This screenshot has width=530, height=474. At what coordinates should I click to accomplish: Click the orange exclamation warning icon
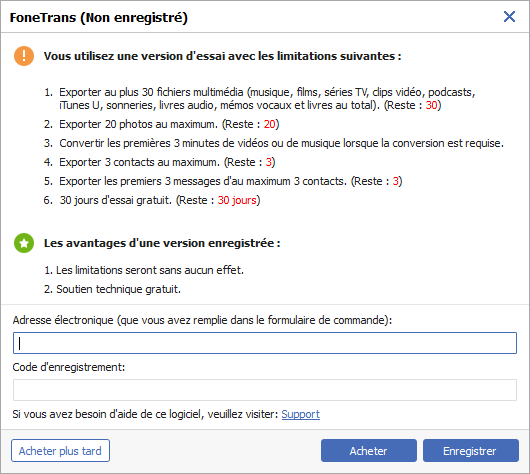click(x=24, y=56)
